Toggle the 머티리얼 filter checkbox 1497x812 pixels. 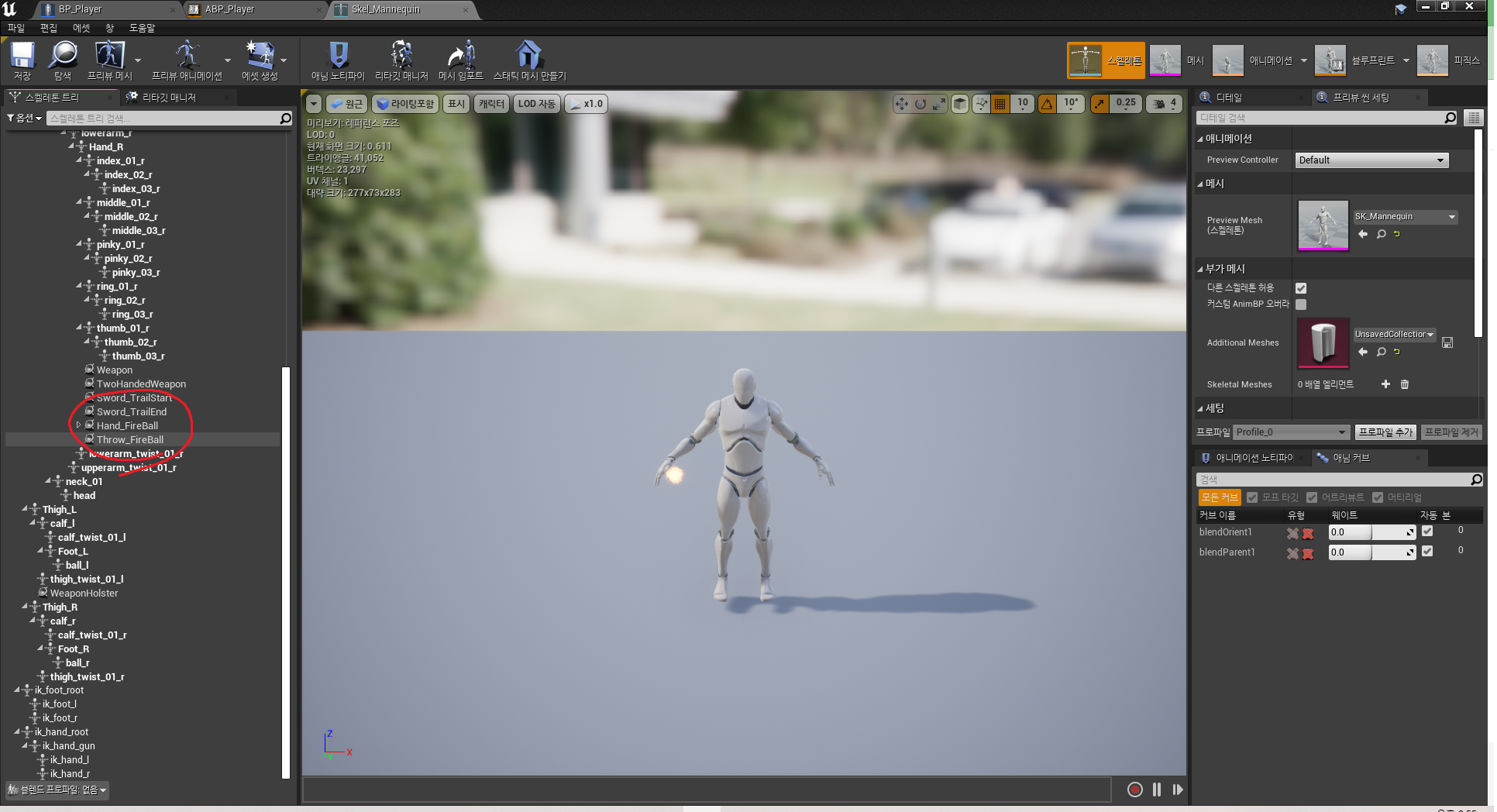[1378, 497]
